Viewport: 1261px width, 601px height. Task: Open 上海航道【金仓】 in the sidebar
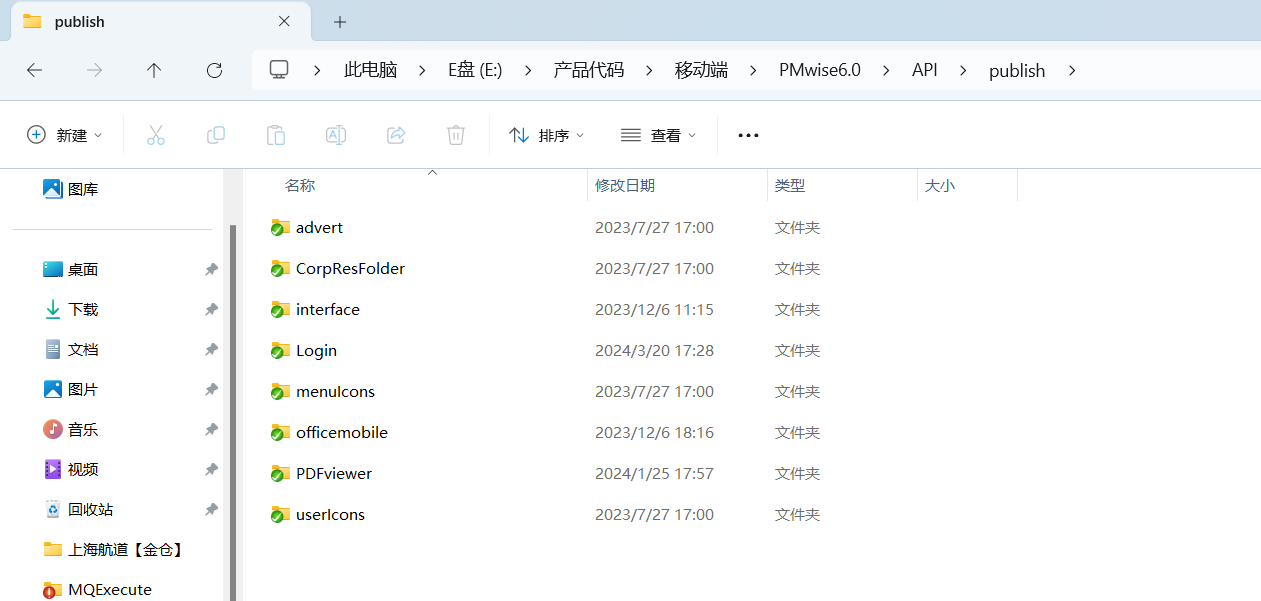(115, 549)
